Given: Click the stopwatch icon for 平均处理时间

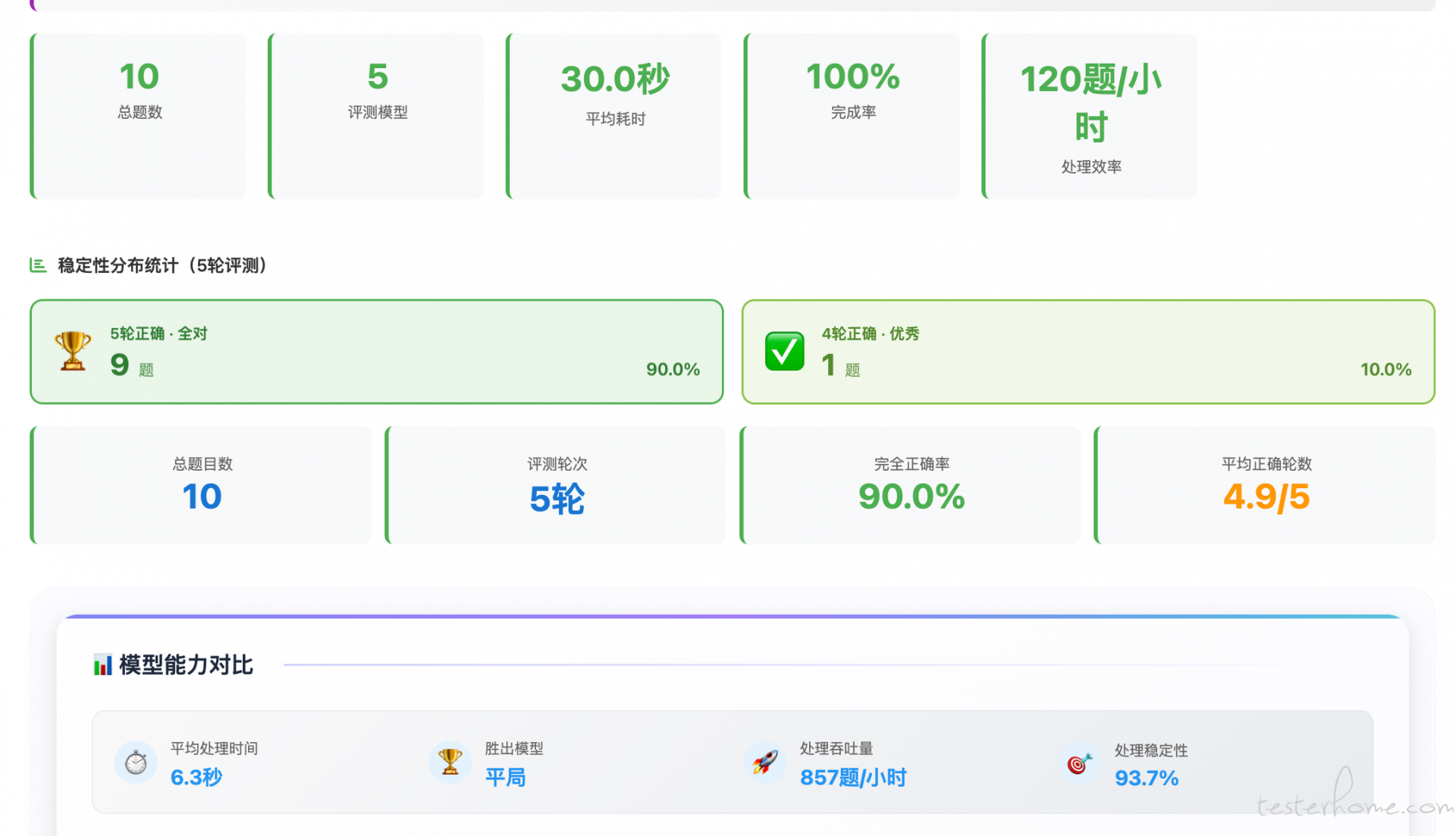Looking at the screenshot, I should coord(136,762).
